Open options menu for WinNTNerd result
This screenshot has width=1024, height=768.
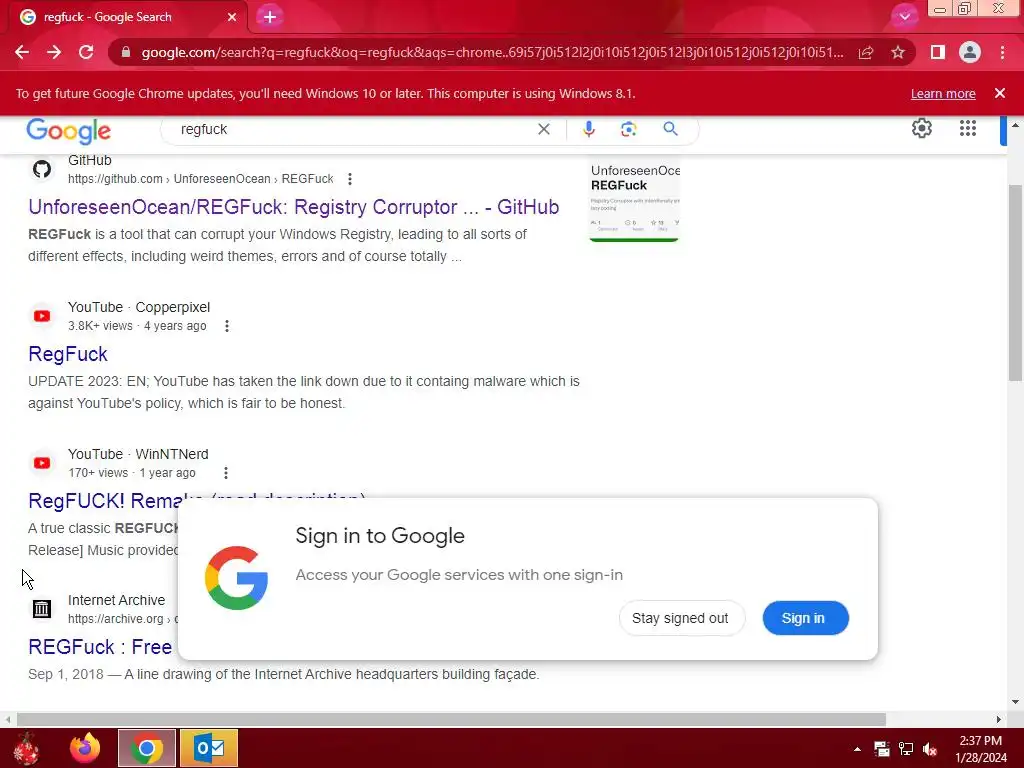225,473
